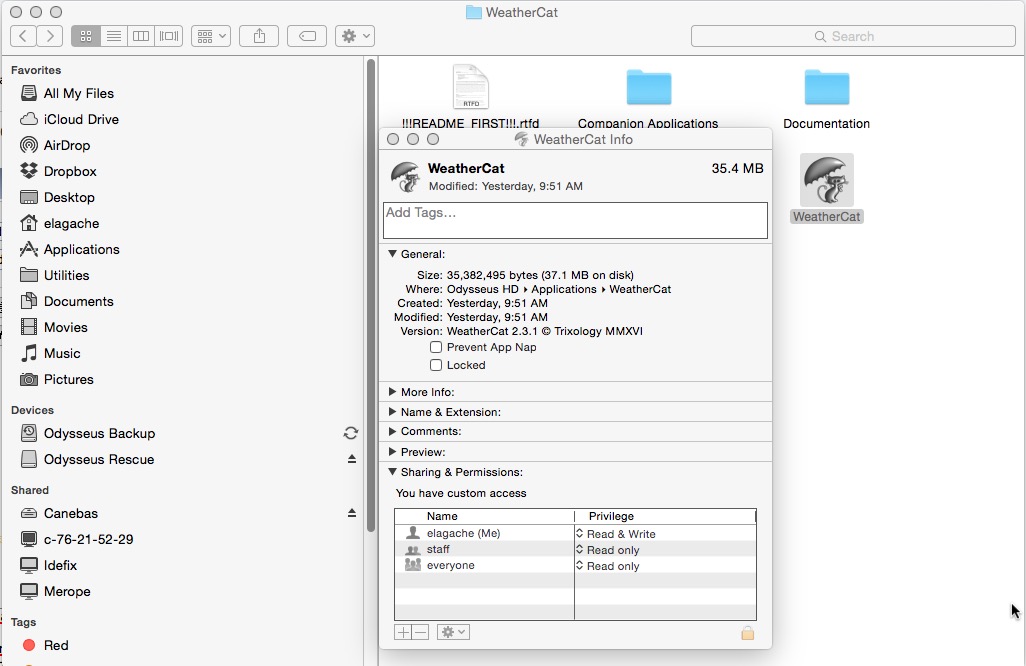Click the Add Tags field
The image size is (1026, 666).
pyautogui.click(x=575, y=220)
